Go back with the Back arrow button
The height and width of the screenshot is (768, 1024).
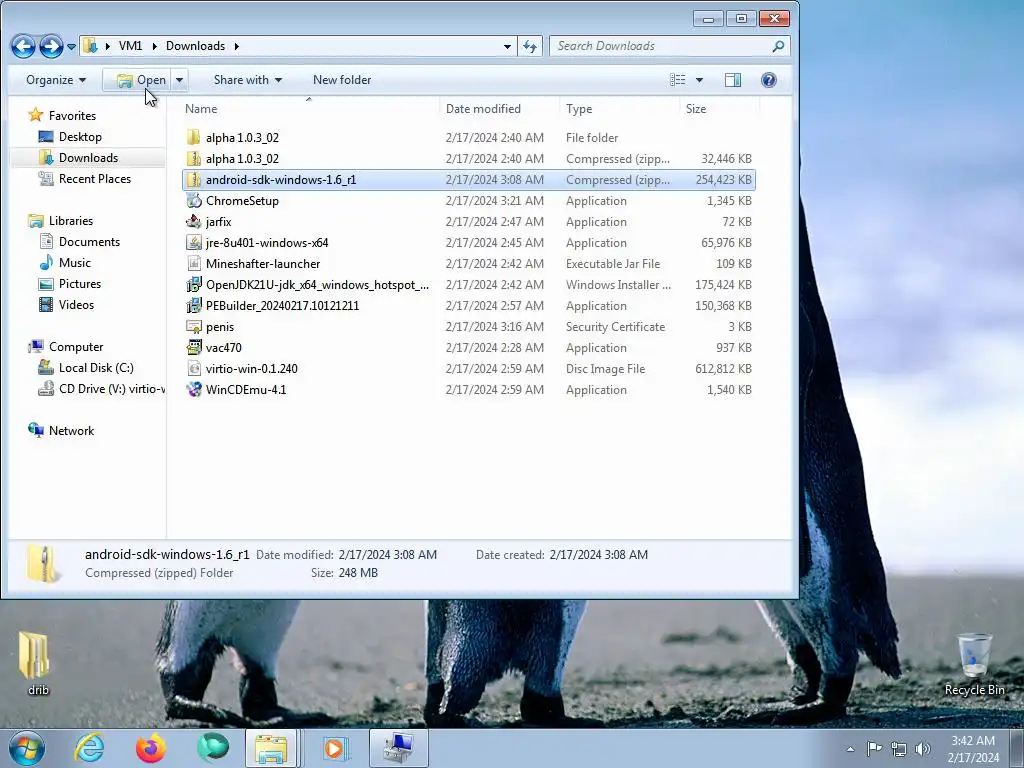(x=23, y=46)
